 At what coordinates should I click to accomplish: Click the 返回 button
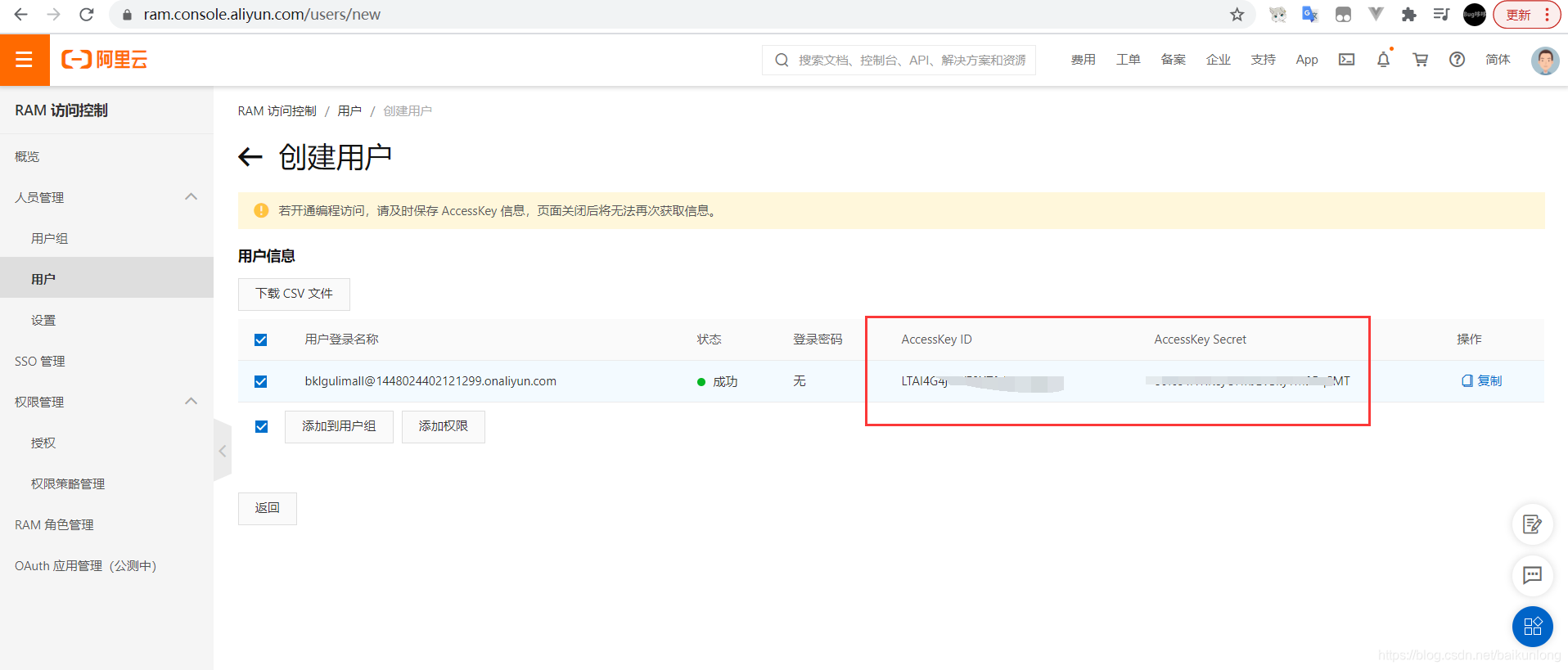[x=268, y=508]
